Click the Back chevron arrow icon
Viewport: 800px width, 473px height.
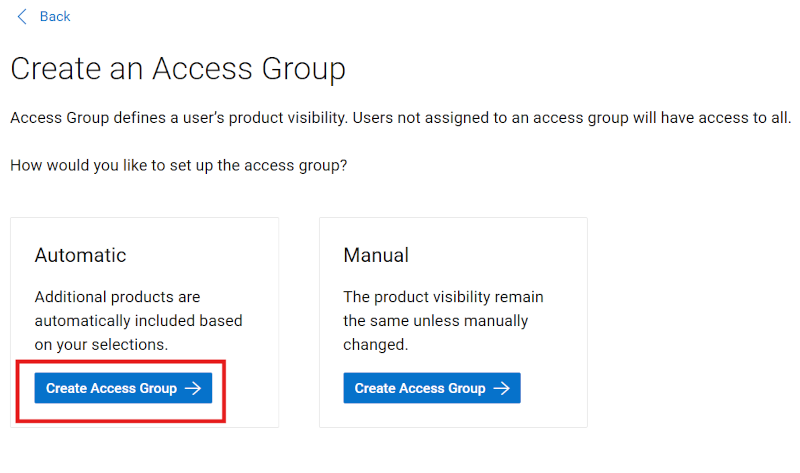coord(23,16)
